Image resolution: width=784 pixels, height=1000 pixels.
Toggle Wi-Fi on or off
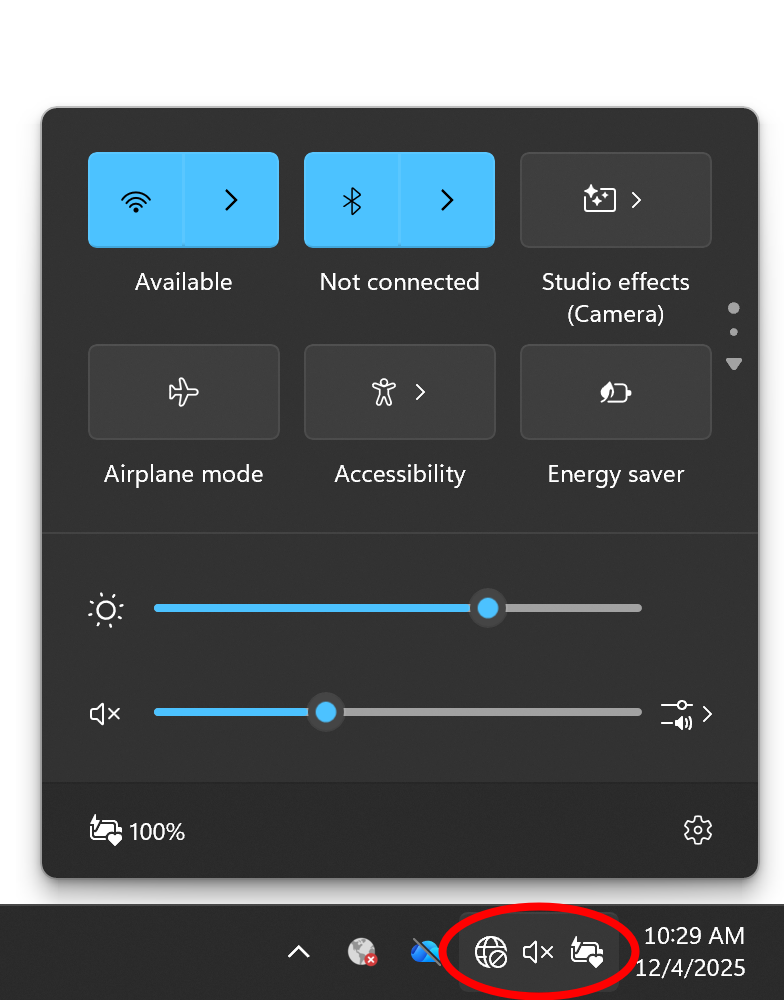point(136,200)
